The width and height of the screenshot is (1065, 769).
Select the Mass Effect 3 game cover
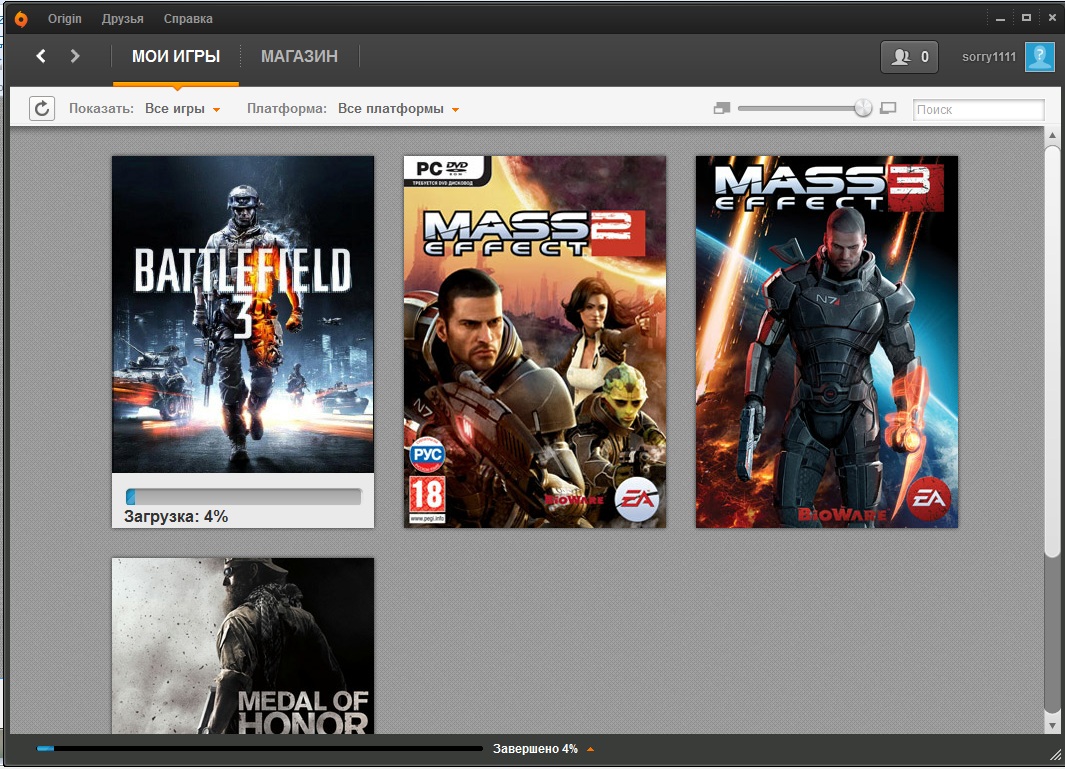827,342
